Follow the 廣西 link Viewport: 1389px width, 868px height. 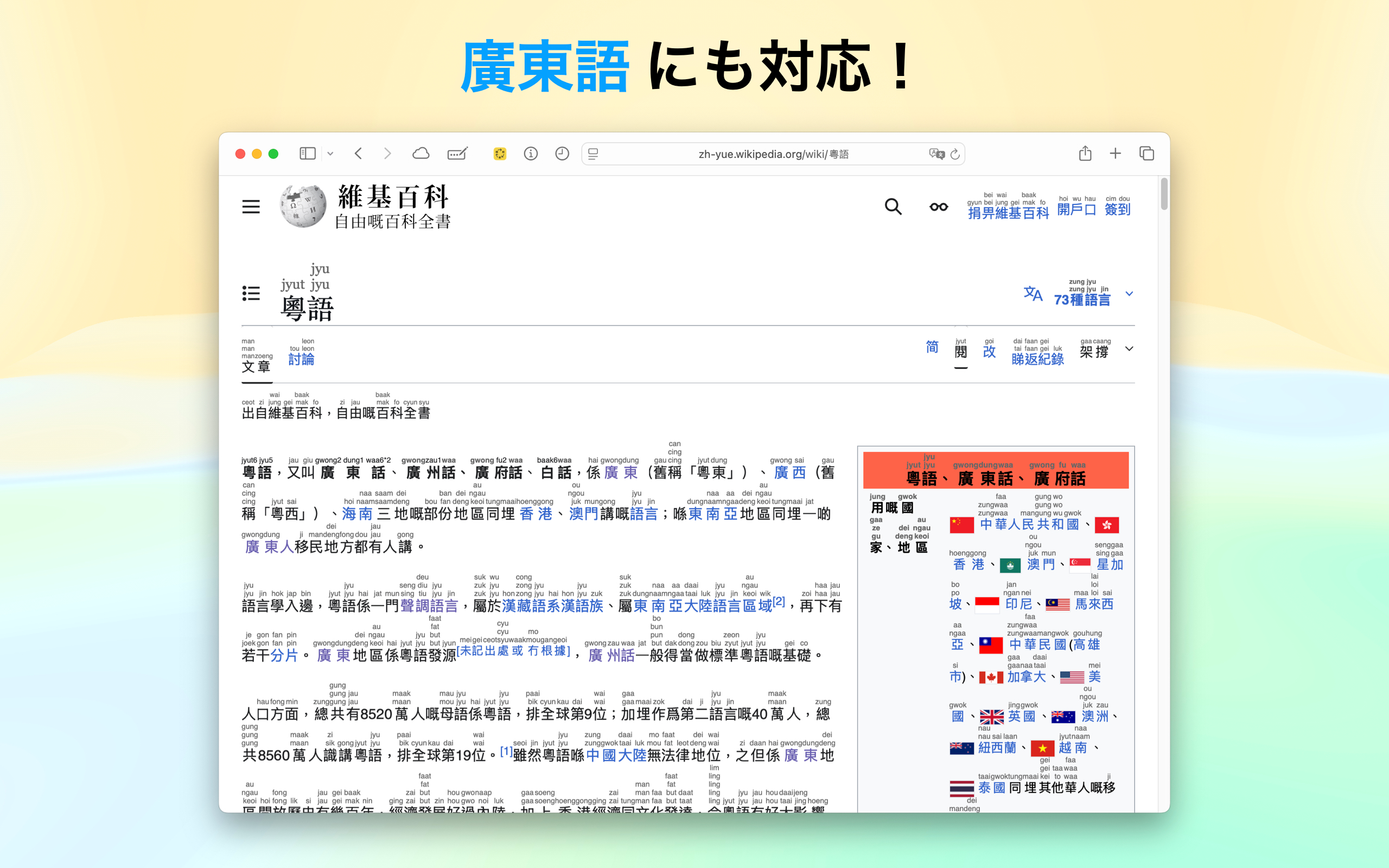click(790, 473)
